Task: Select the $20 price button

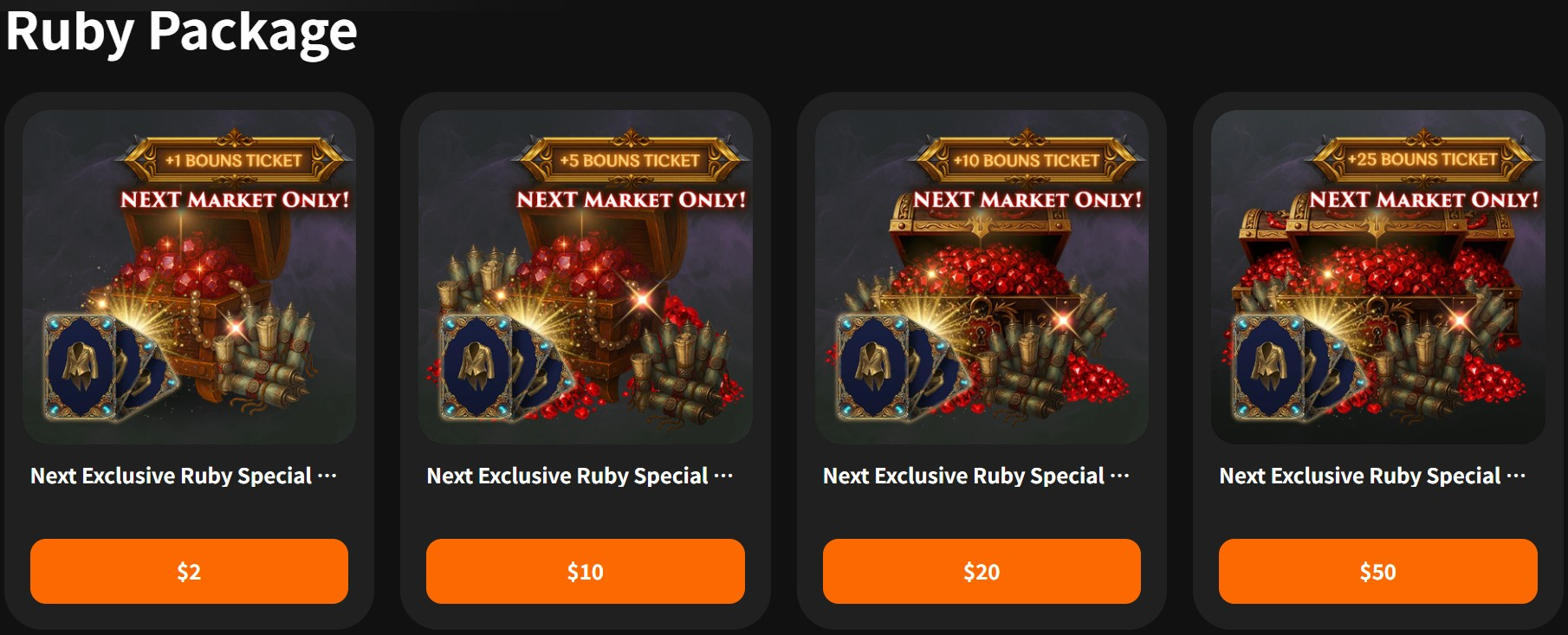Action: (982, 571)
